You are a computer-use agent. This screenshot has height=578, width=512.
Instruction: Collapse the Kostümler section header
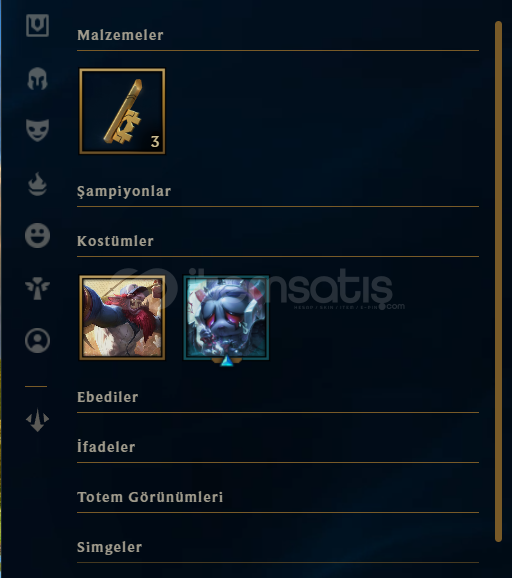(x=115, y=241)
